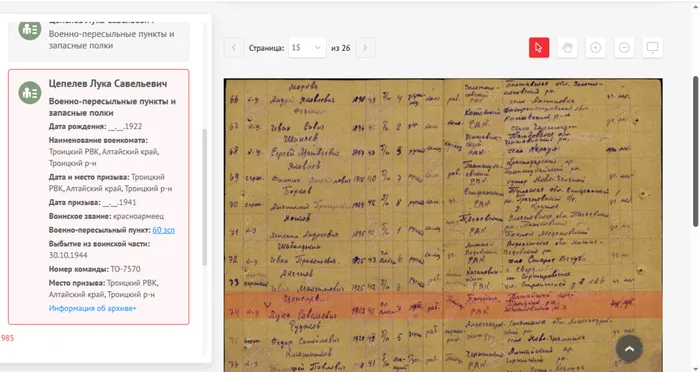700x372 pixels.
Task: Select the red pointer cursor tool
Action: tap(539, 48)
